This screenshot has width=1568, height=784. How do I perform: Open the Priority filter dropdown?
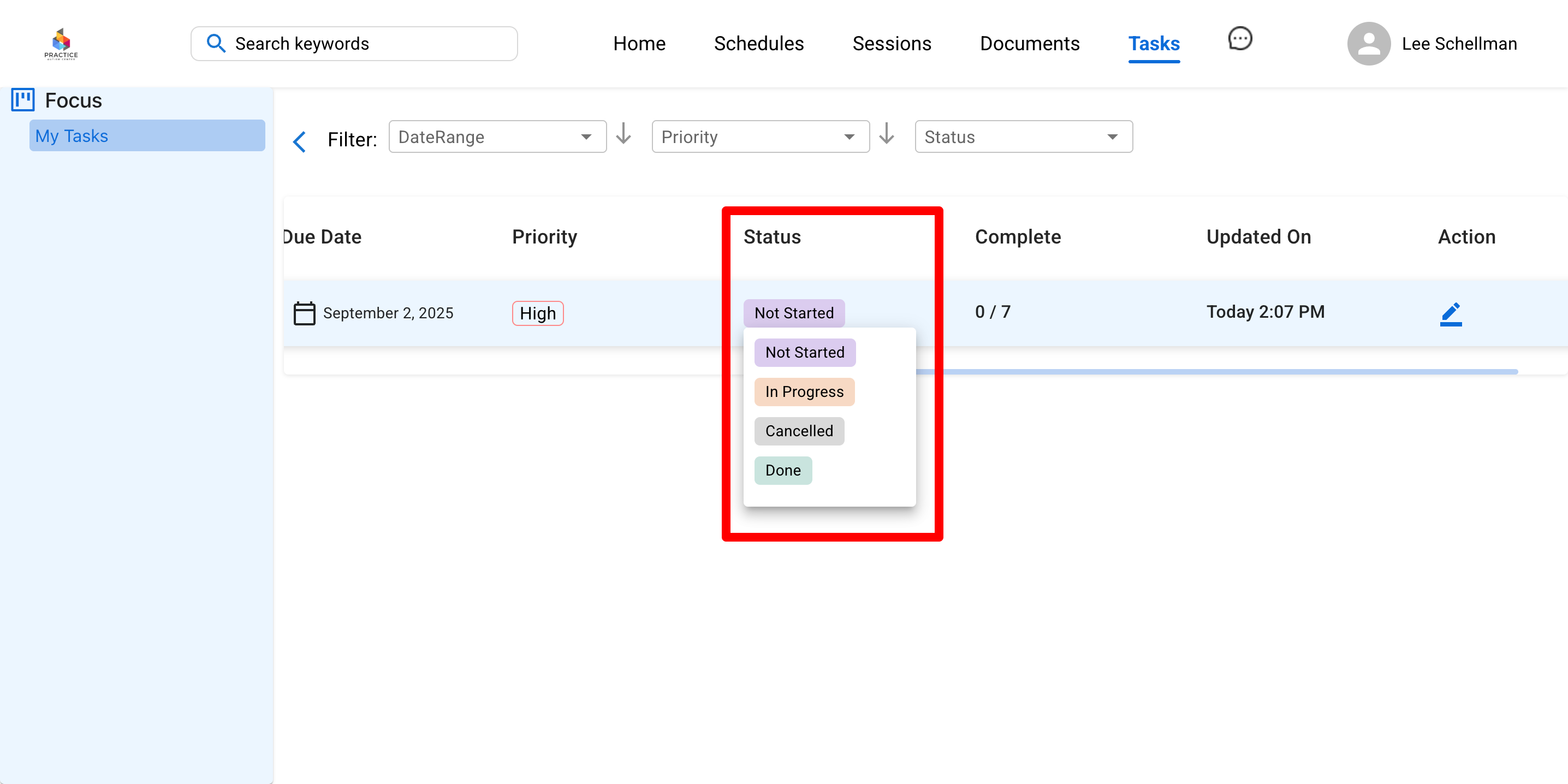761,137
